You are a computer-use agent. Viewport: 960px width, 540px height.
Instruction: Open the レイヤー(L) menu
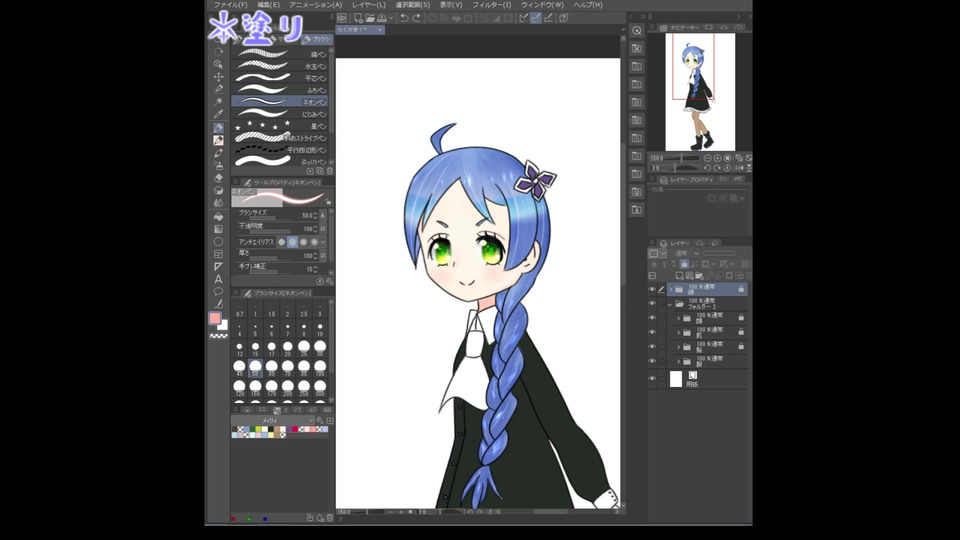pyautogui.click(x=369, y=5)
